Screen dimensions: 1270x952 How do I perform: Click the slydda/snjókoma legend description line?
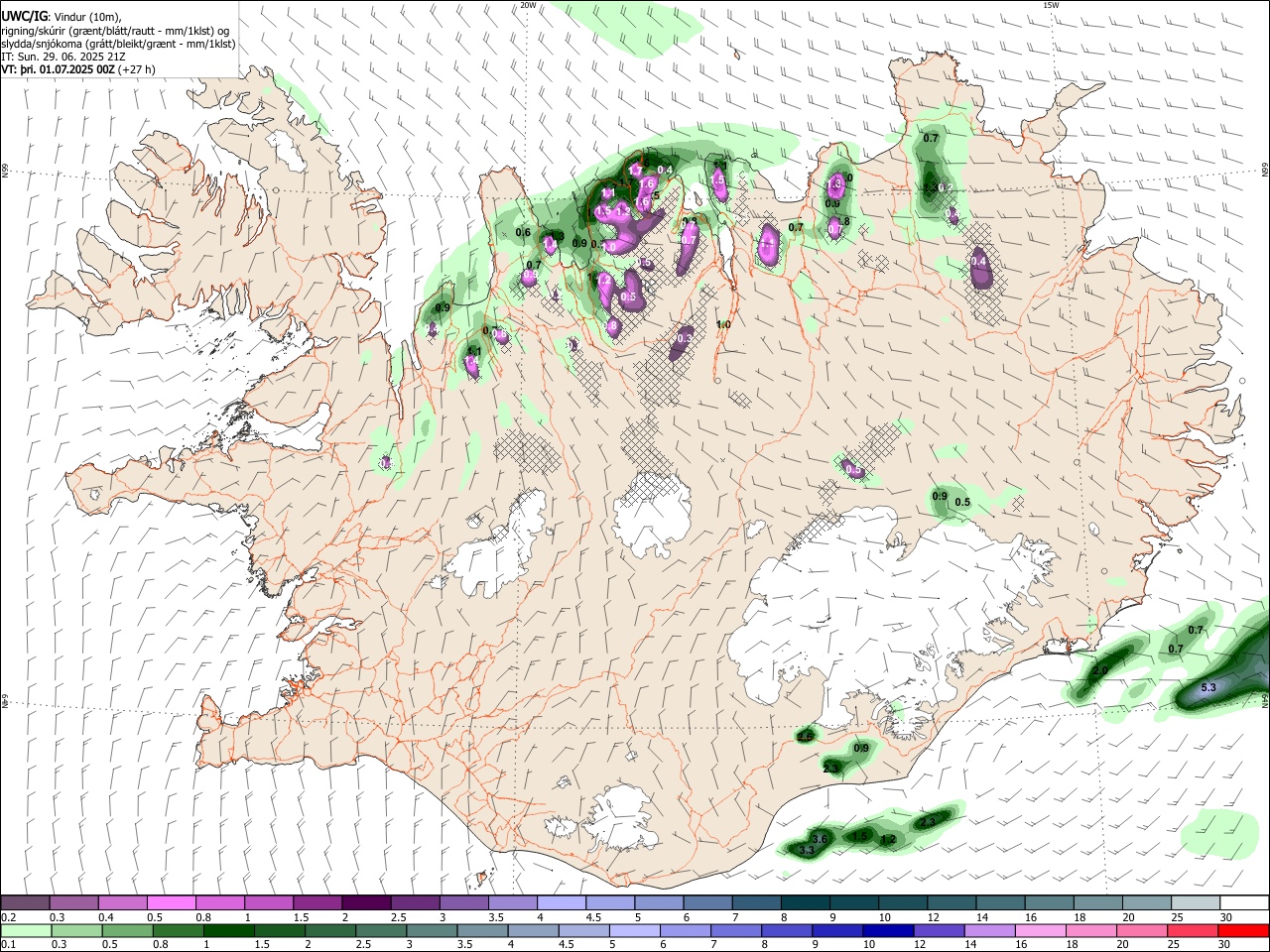118,44
